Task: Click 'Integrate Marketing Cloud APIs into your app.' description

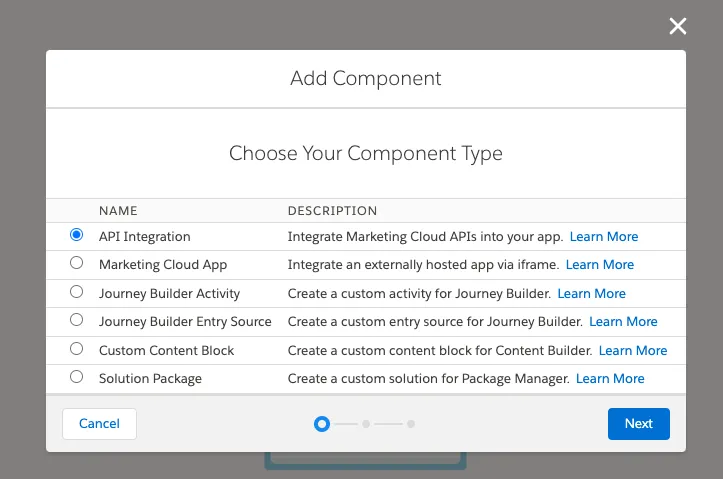Action: pyautogui.click(x=425, y=237)
